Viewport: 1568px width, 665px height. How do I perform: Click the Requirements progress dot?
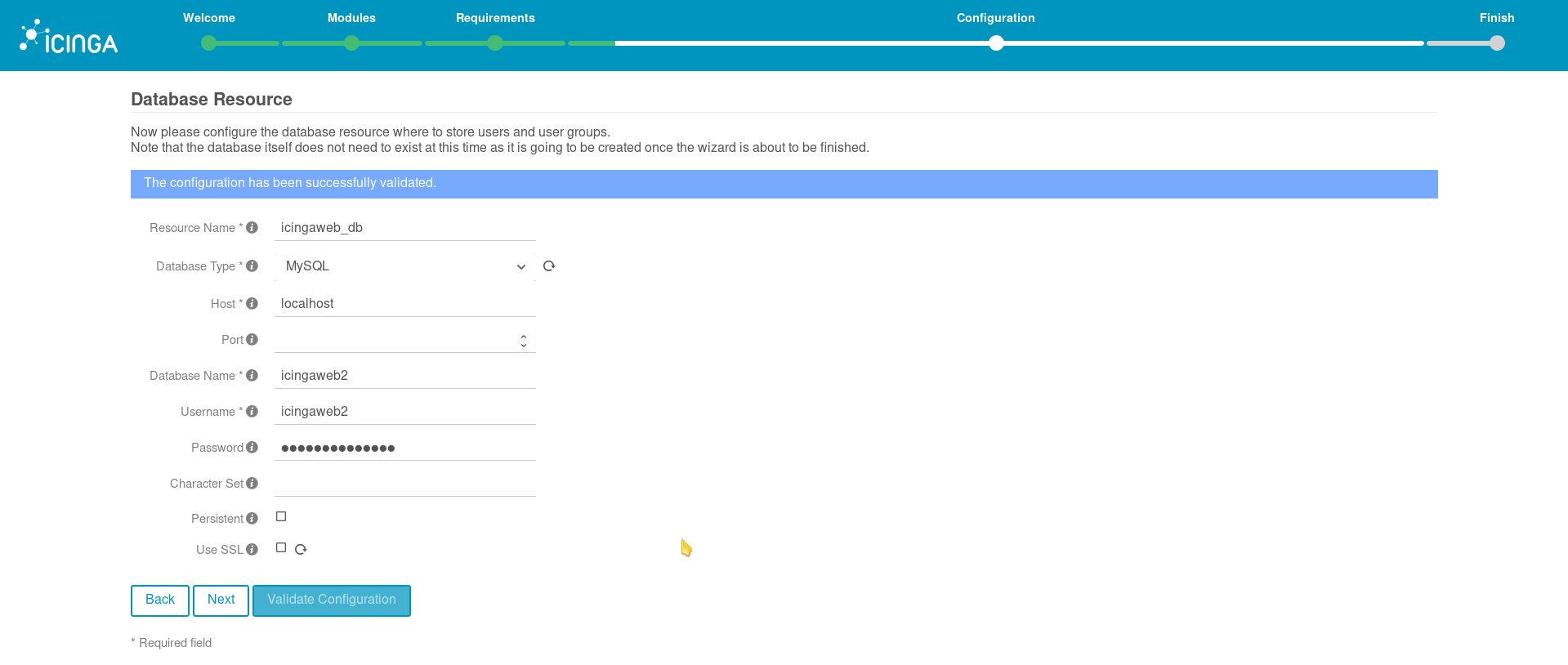tap(495, 43)
